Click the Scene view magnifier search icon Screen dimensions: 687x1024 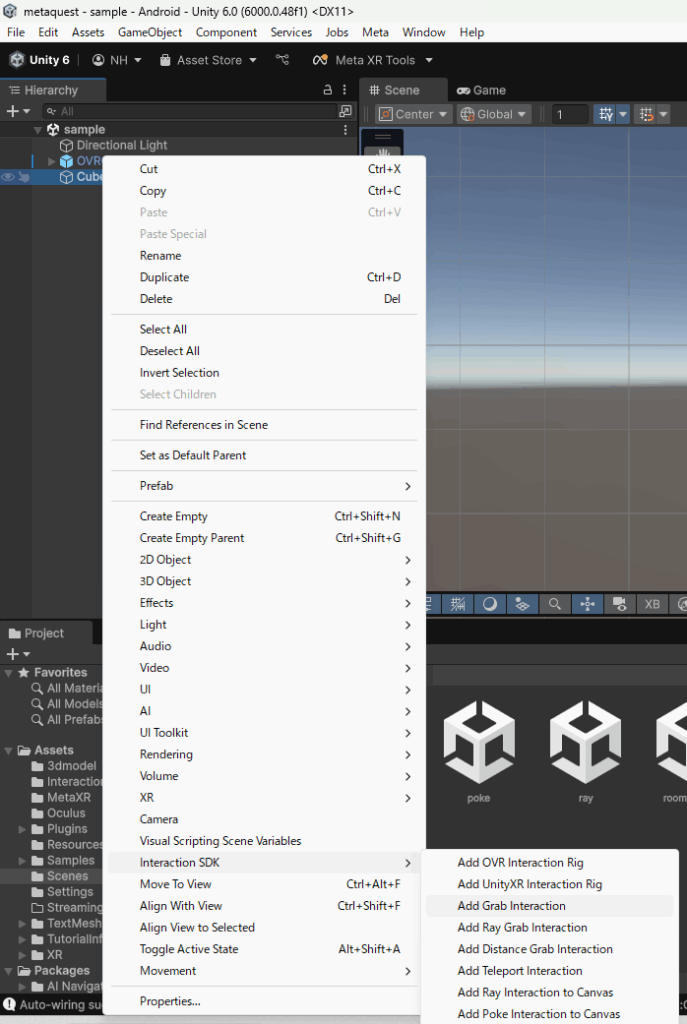pos(554,604)
